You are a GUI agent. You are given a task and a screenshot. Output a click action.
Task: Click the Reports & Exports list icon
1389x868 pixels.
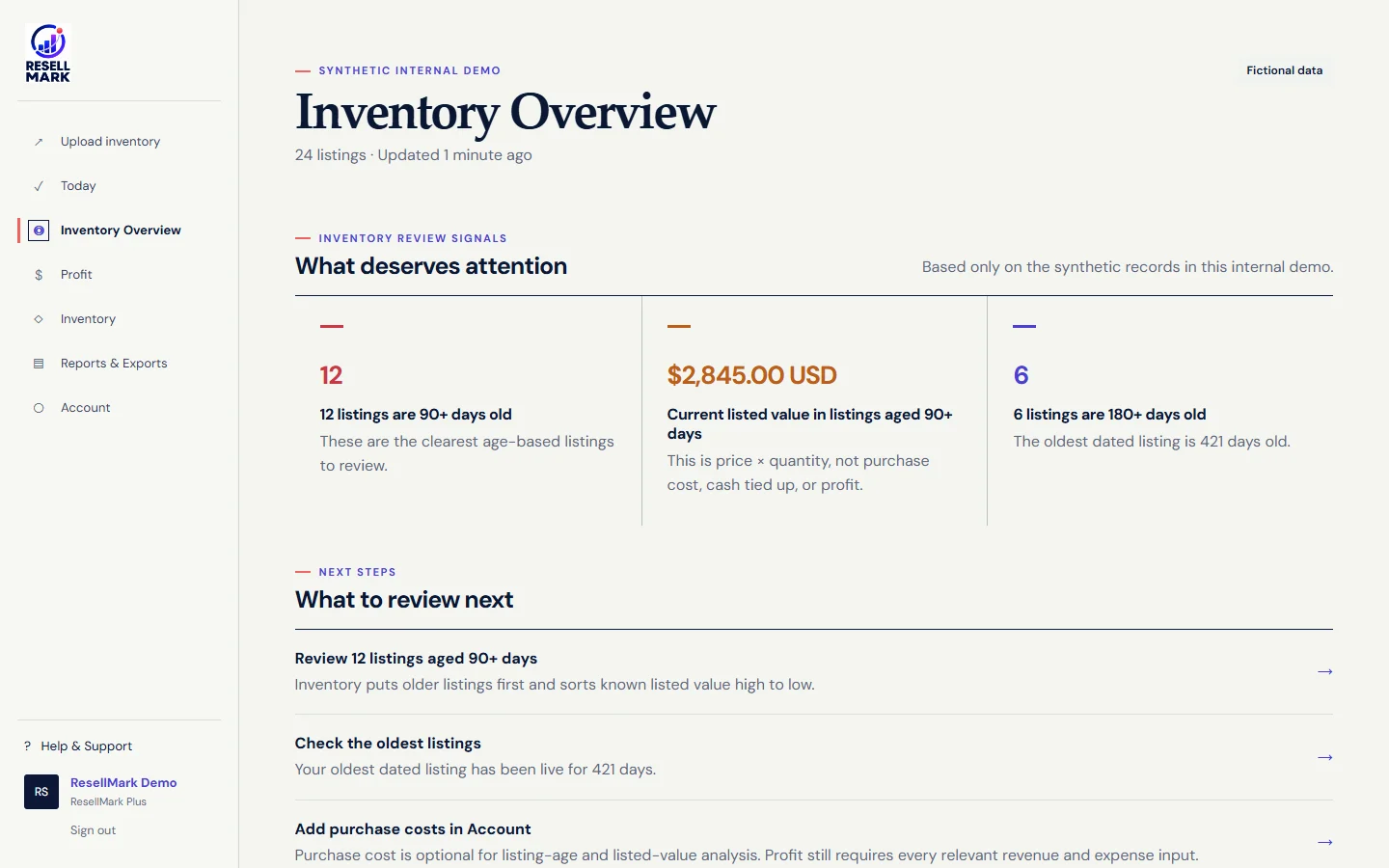39,364
